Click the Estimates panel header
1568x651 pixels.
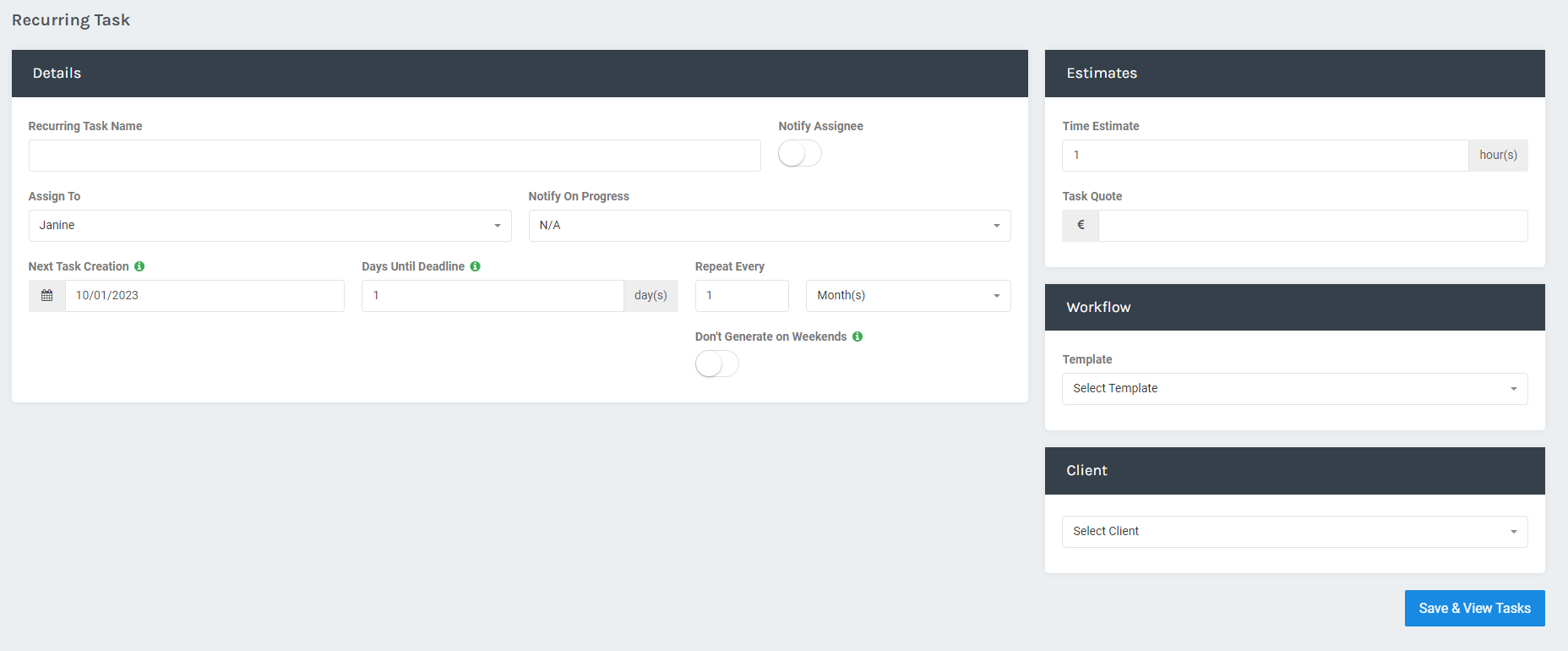point(1295,74)
